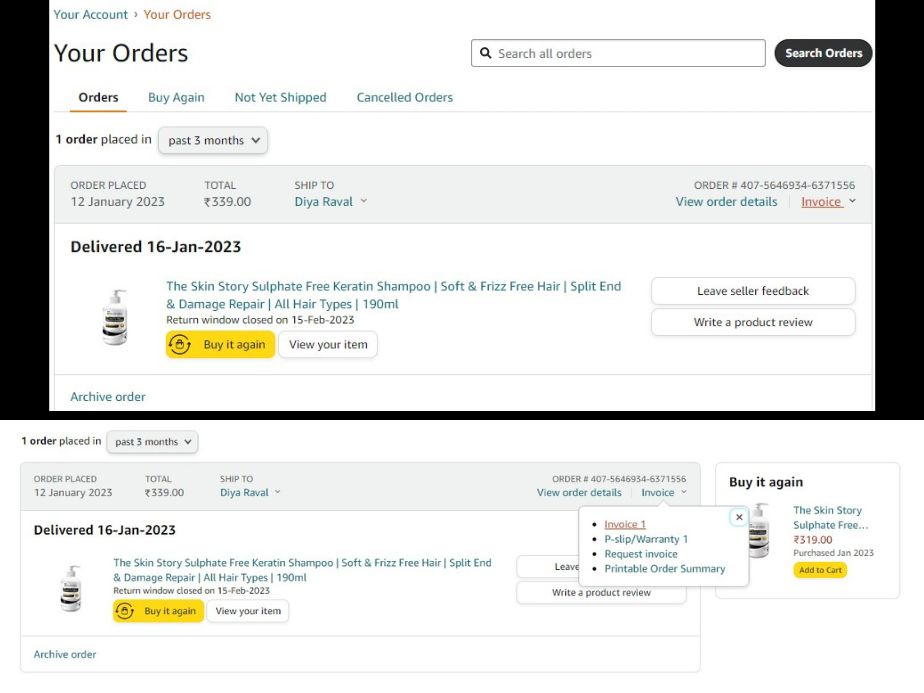Open shampoo product title in lower order
The image size is (924, 693).
click(302, 570)
